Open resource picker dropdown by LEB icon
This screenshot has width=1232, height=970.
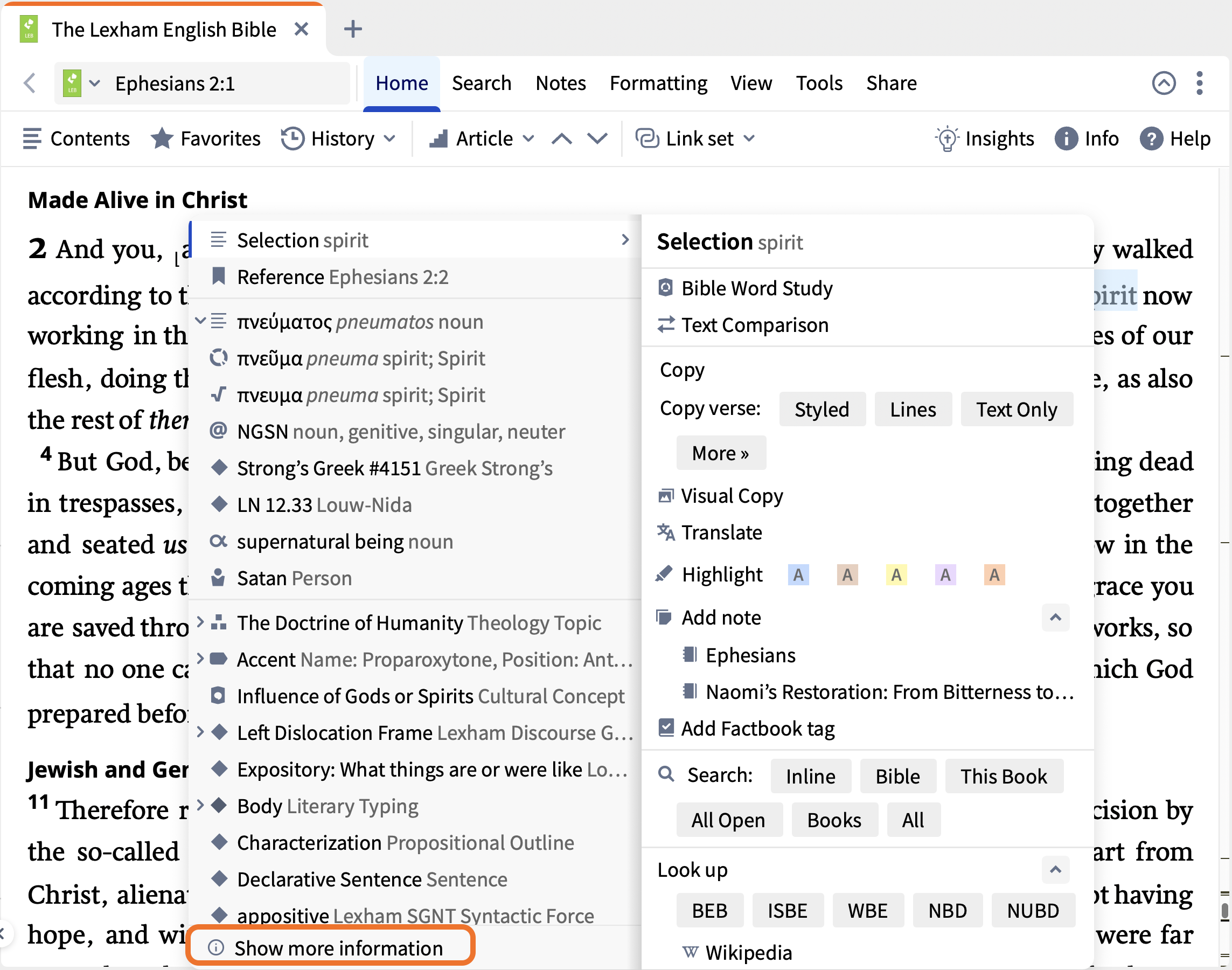point(95,84)
